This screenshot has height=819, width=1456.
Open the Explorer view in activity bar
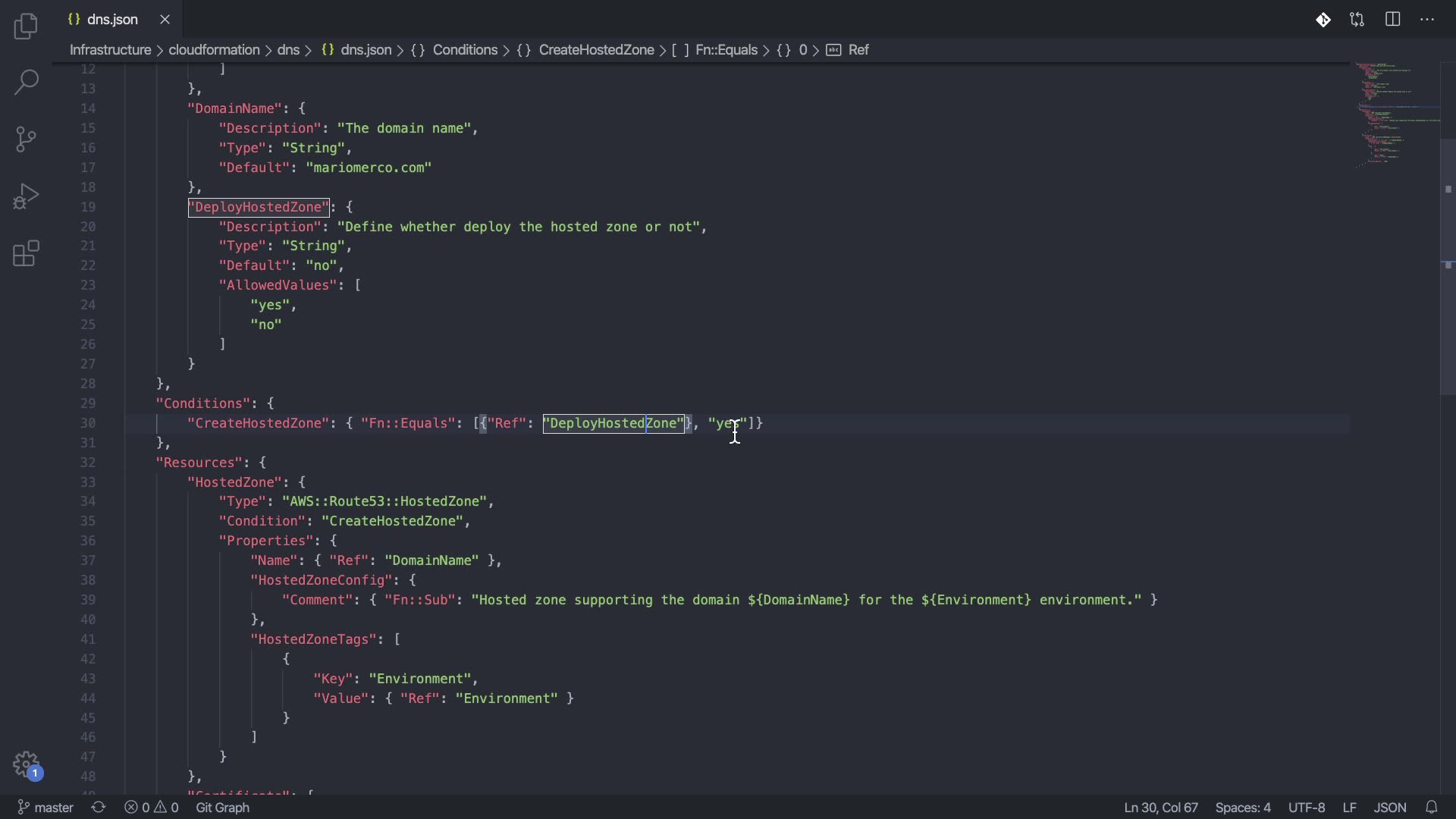[x=26, y=27]
